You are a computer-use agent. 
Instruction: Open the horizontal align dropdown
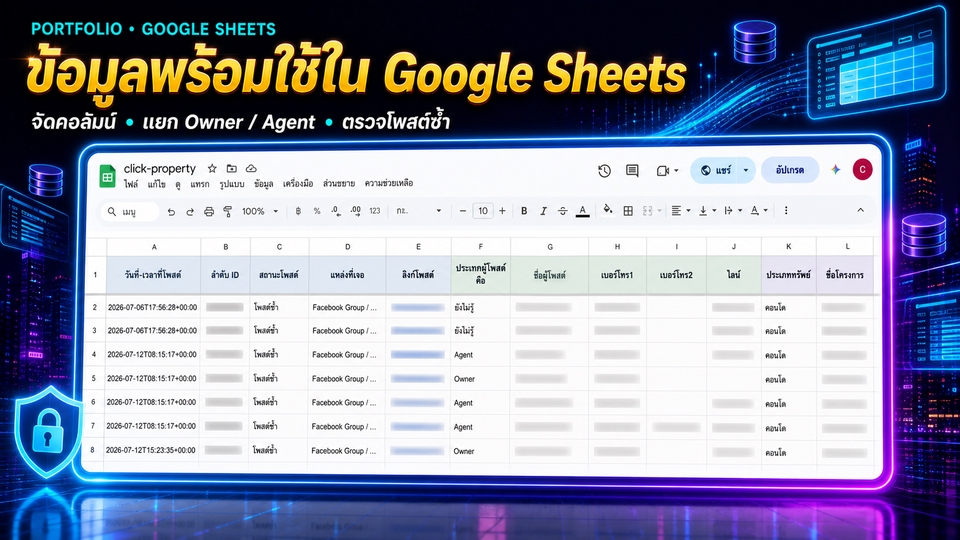pos(680,211)
